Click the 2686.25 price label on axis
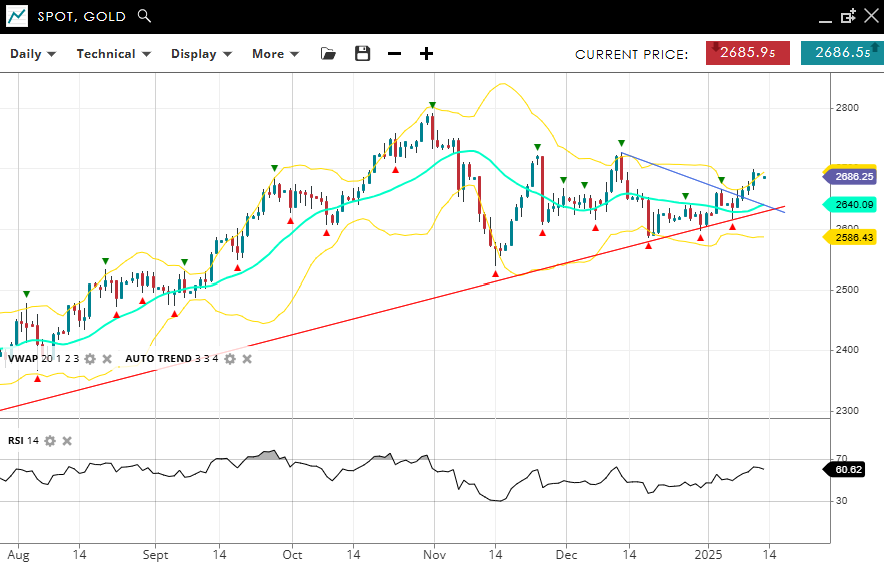Viewport: 884px width, 566px height. [852, 176]
